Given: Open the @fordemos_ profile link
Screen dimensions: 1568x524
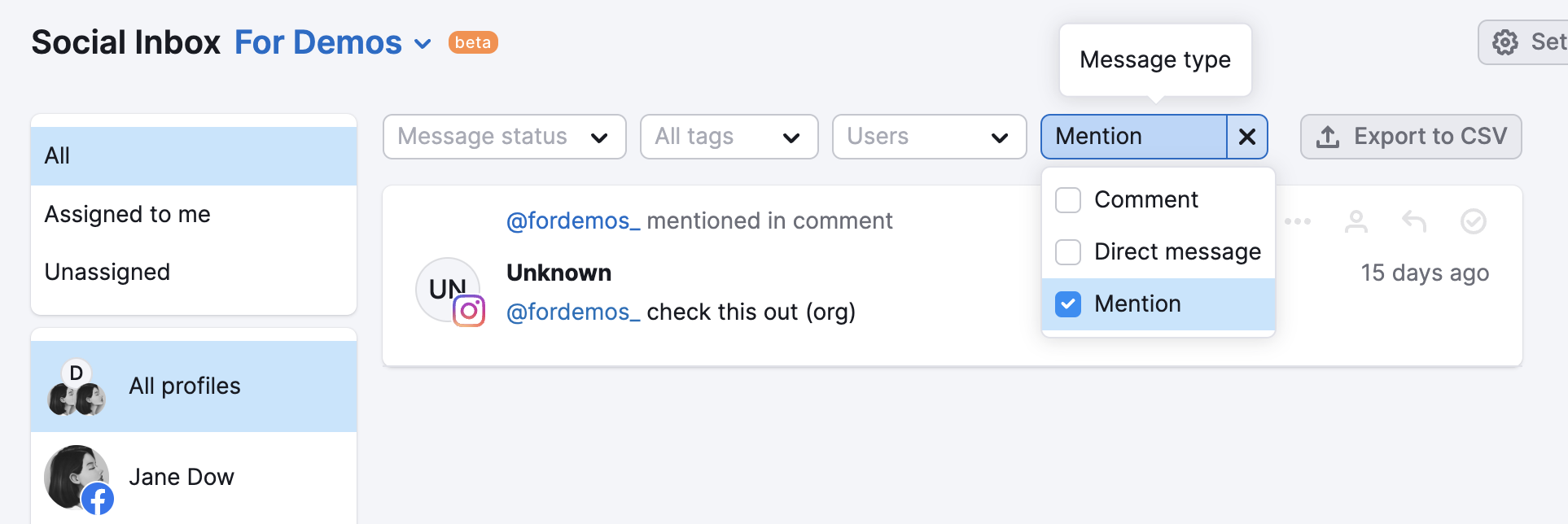Looking at the screenshot, I should click(x=573, y=221).
